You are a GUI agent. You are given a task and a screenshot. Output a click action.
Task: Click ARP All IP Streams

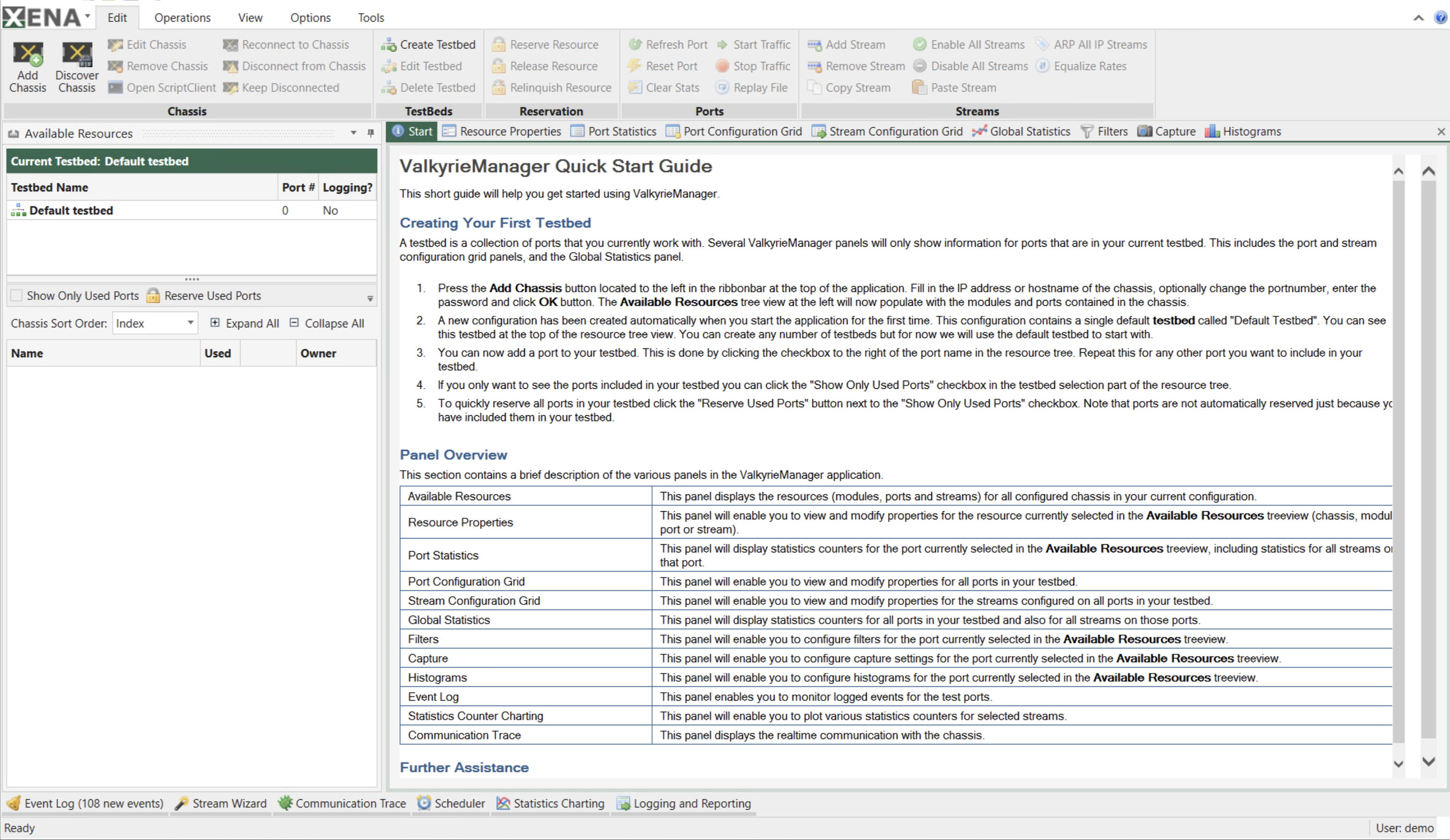(1091, 44)
